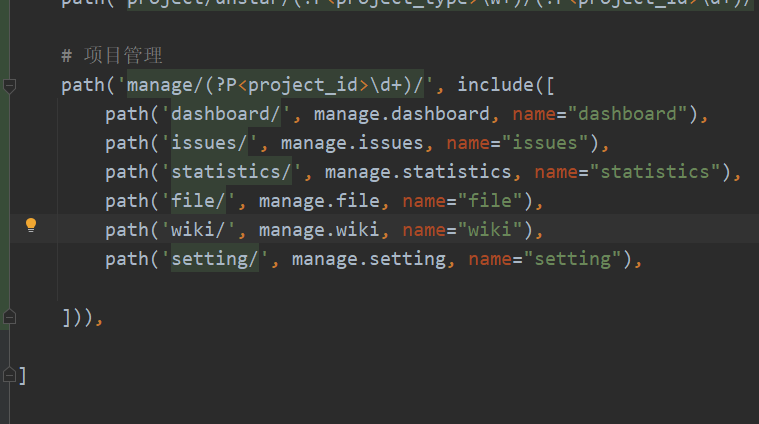Click the 'include' function name
759x424 pixels.
(496, 85)
